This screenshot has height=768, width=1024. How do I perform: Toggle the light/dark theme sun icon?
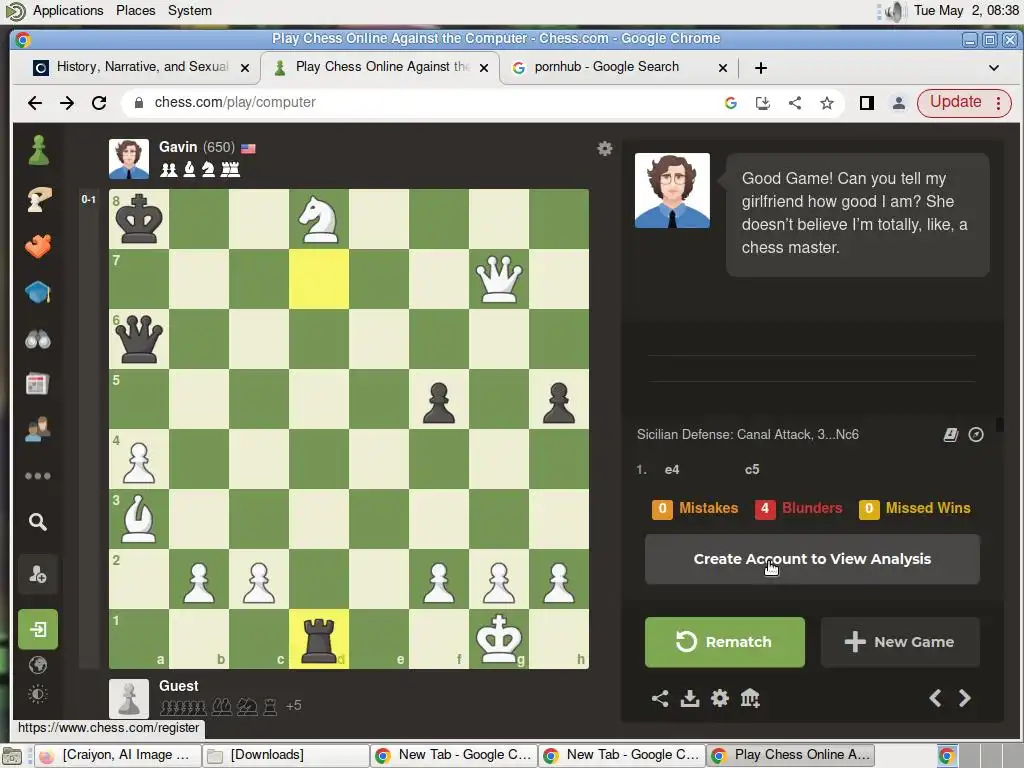point(38,694)
